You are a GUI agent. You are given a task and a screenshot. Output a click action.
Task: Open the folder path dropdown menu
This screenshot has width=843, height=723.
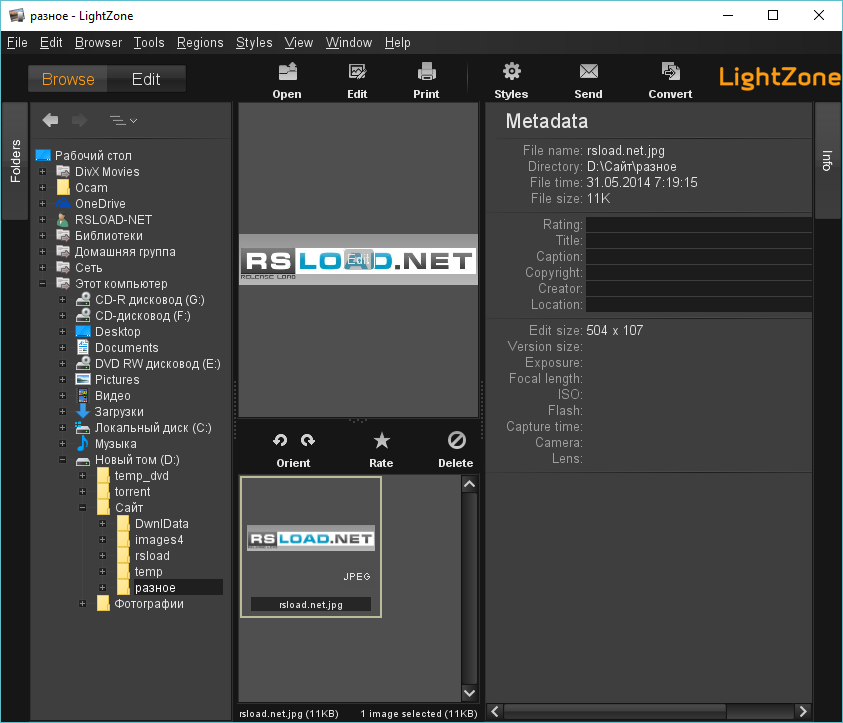123,120
